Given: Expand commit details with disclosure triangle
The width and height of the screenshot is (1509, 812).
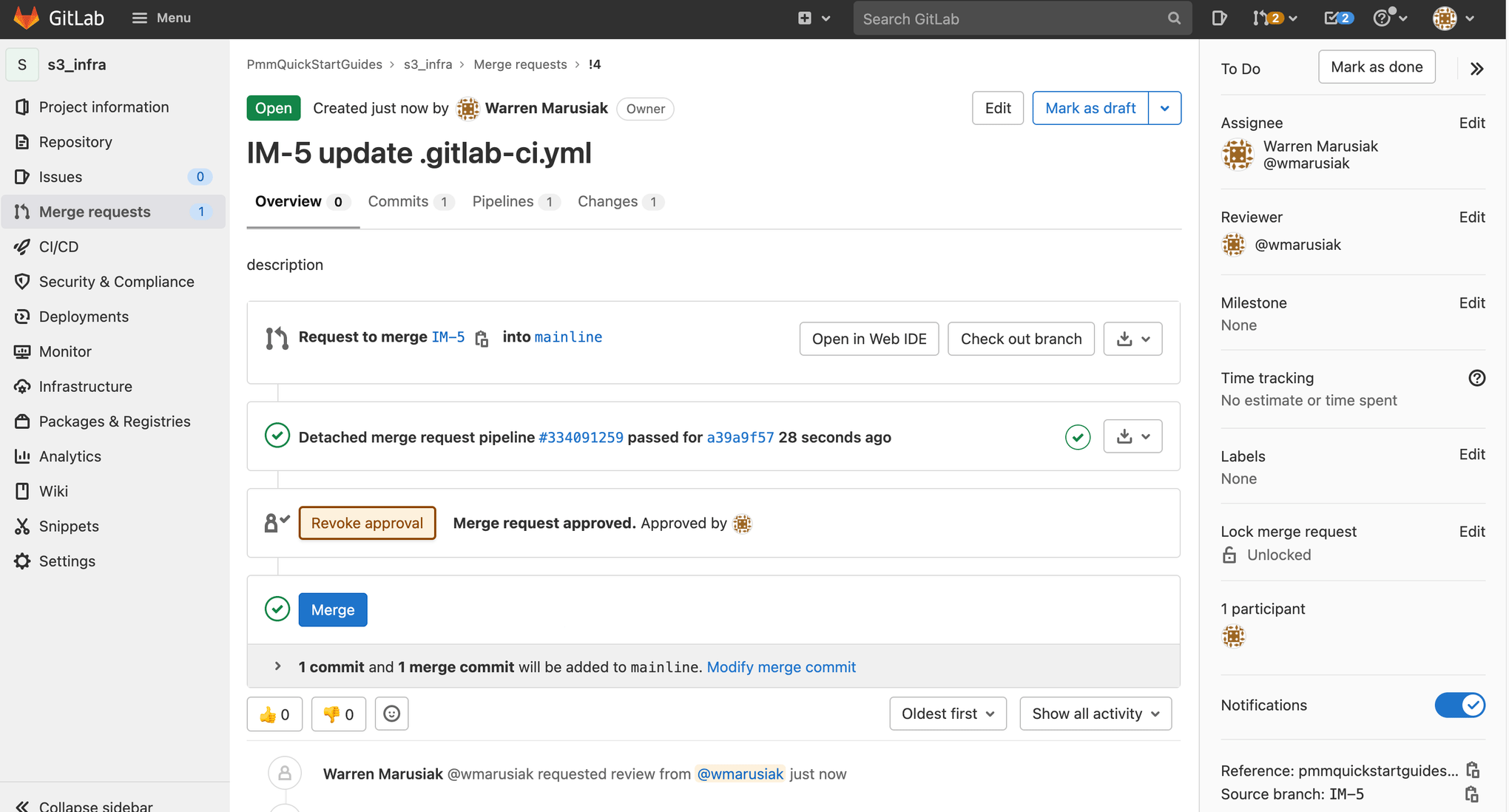Looking at the screenshot, I should coord(277,666).
